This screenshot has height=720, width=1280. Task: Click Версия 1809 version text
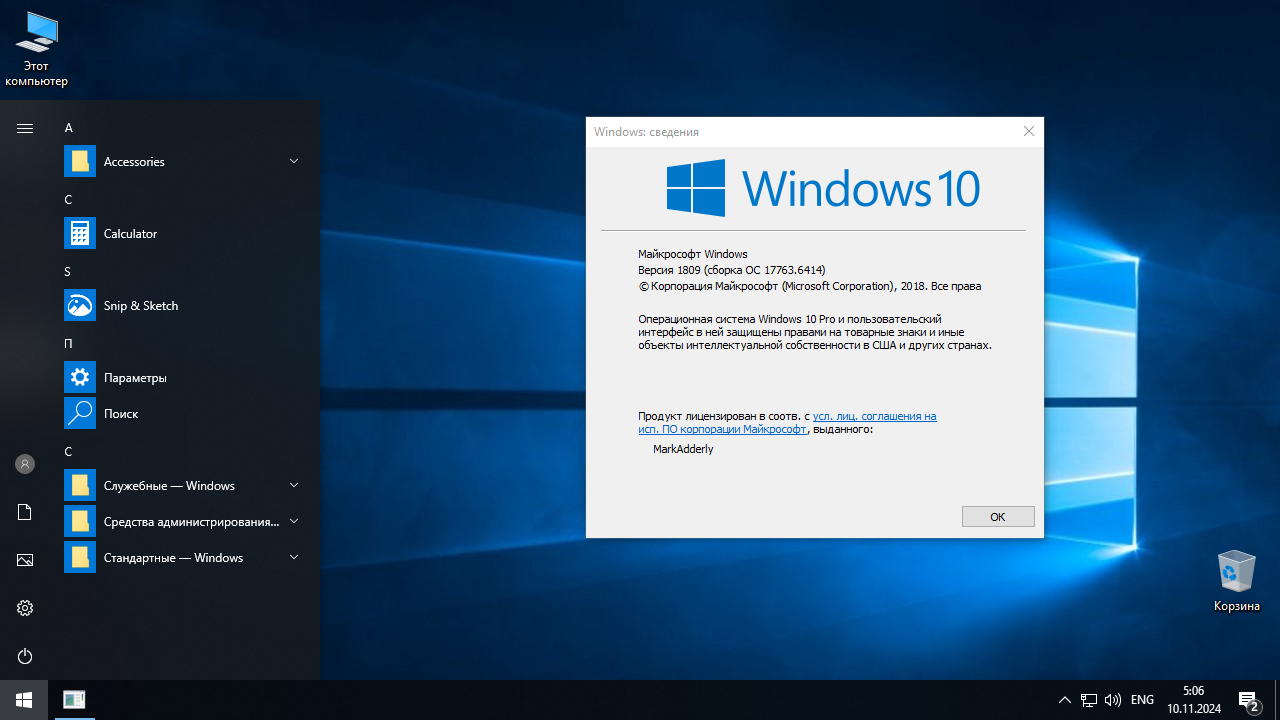pos(732,270)
